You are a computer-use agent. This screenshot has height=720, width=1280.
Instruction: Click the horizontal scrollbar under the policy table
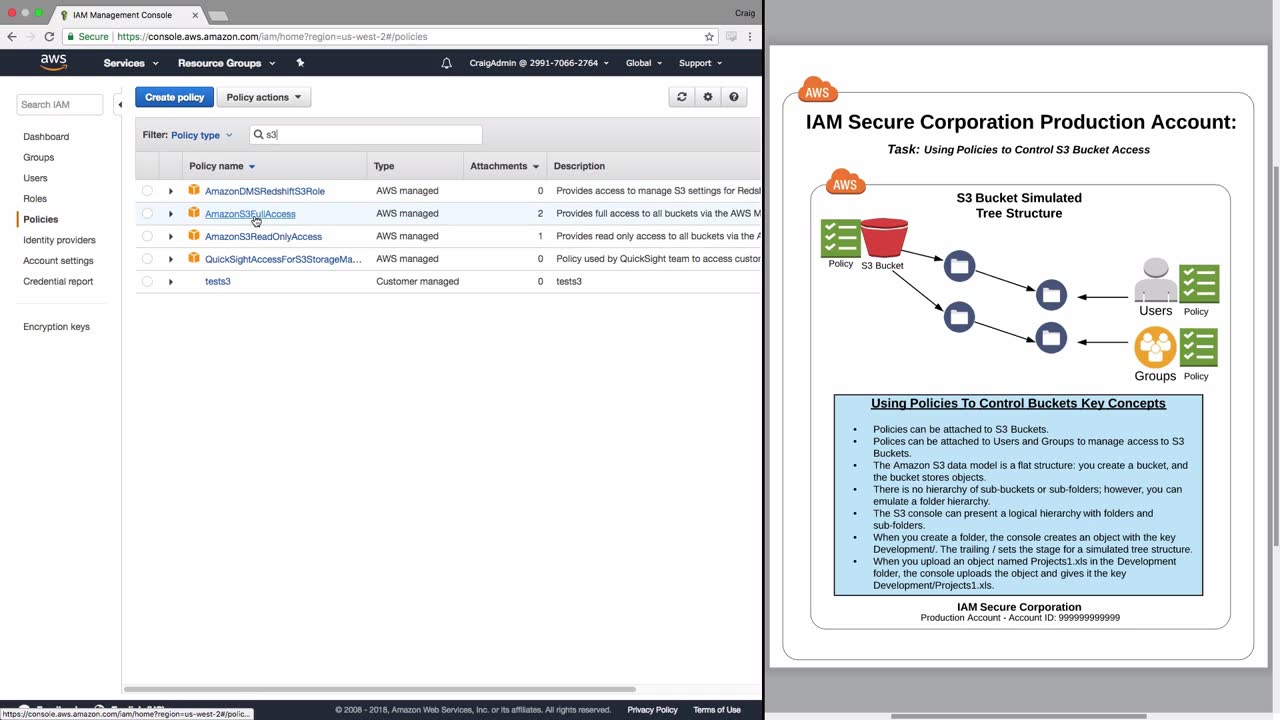click(381, 689)
